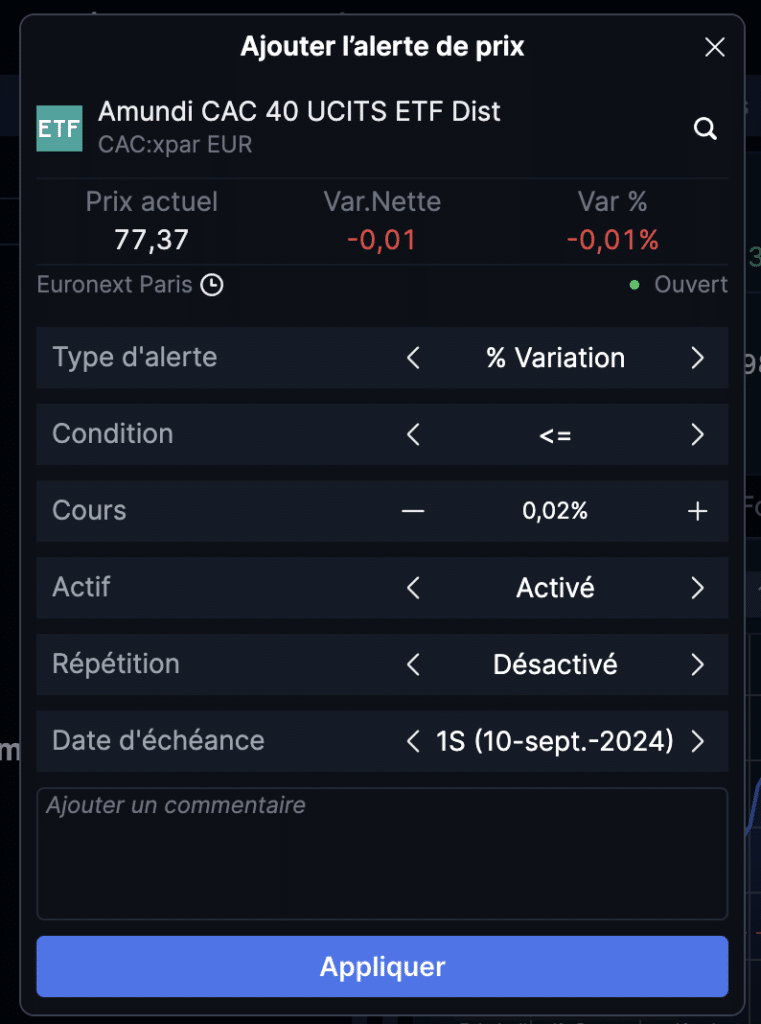Switch to previous Type d'alerte option
This screenshot has height=1024, width=761.
pos(413,358)
